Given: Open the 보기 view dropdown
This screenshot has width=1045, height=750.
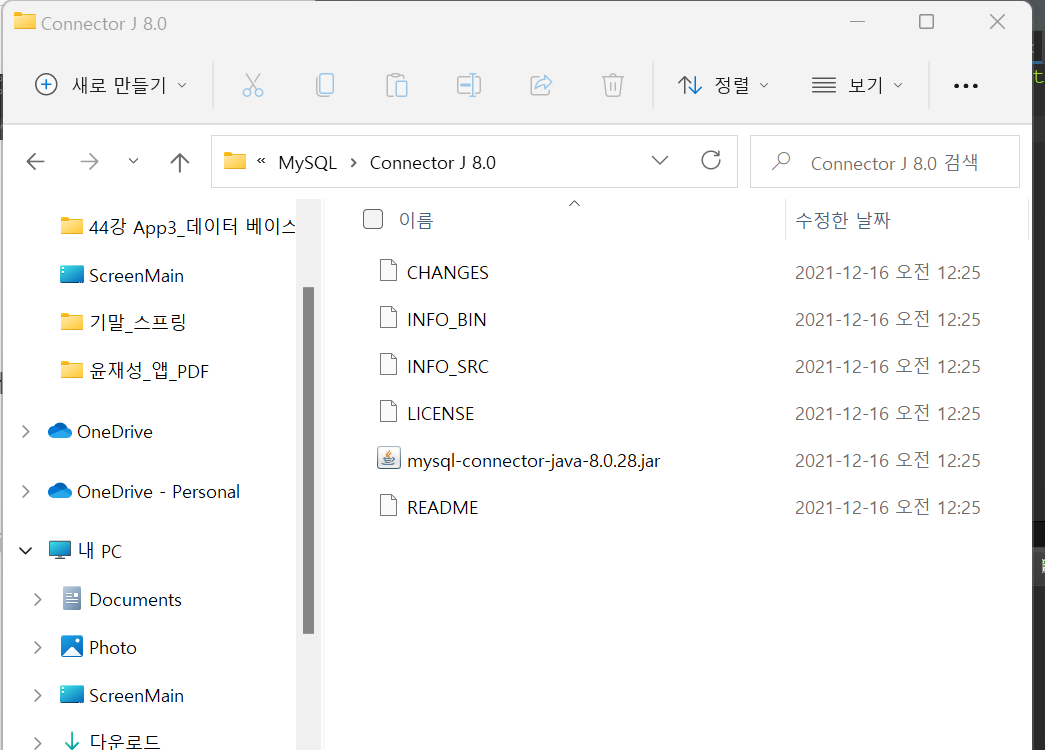Looking at the screenshot, I should pyautogui.click(x=857, y=85).
